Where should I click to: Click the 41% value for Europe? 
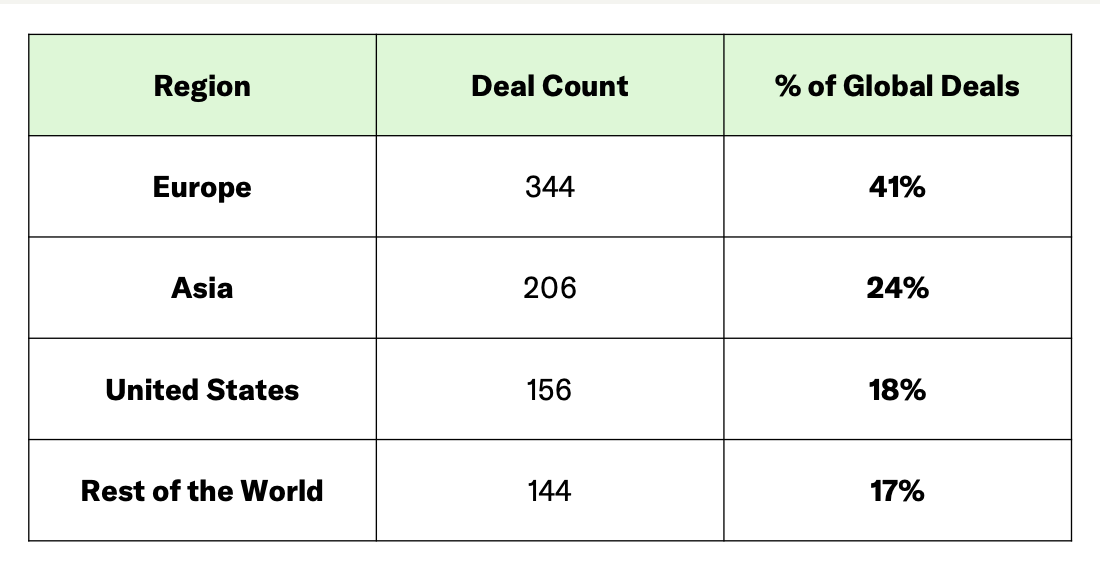coord(897,187)
